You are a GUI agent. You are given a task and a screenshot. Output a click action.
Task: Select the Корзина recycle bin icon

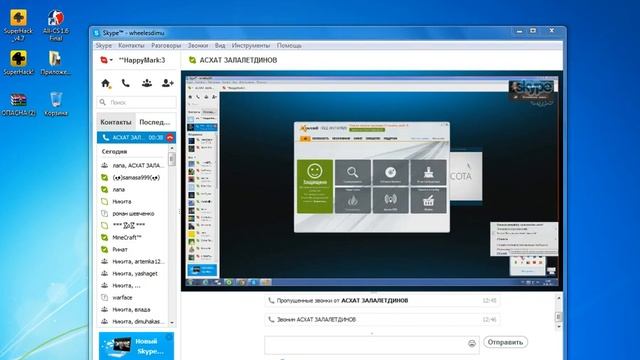pyautogui.click(x=56, y=104)
